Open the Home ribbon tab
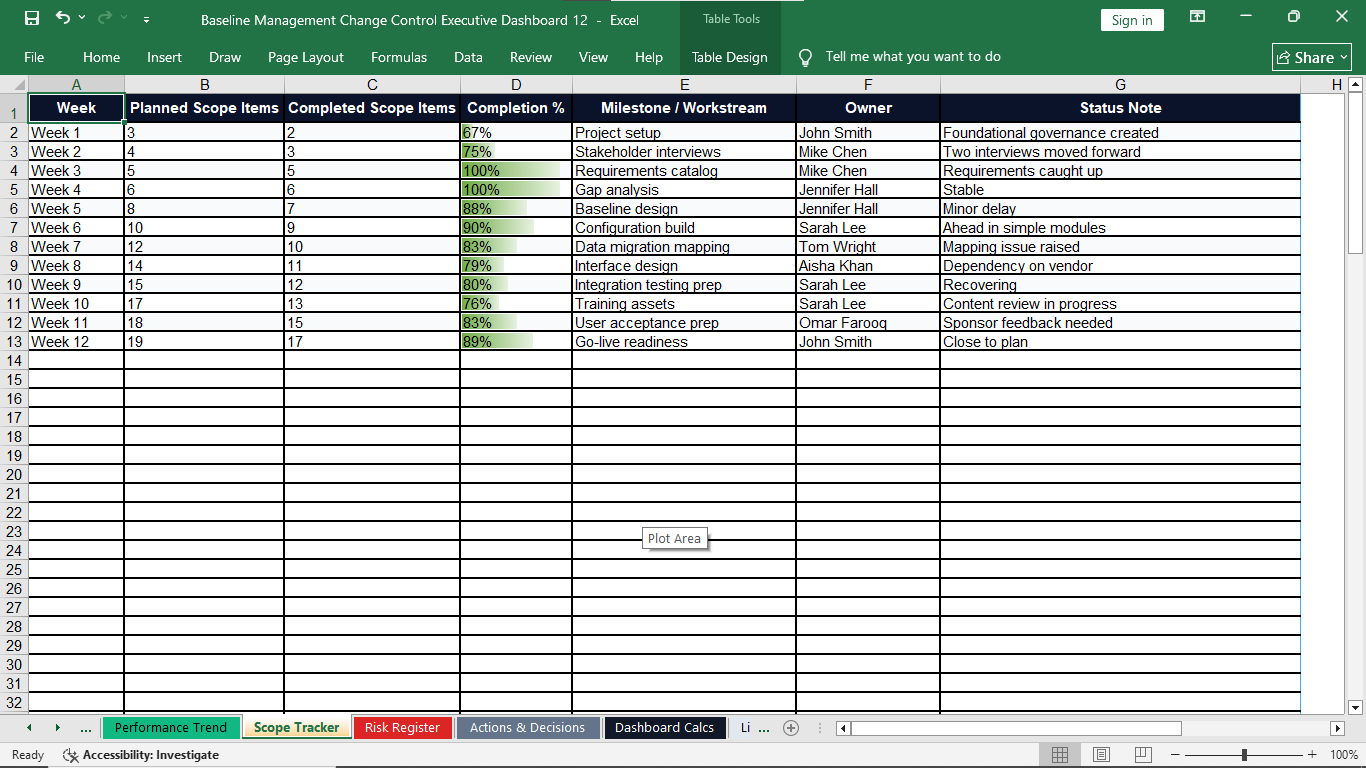Image resolution: width=1366 pixels, height=768 pixels. point(101,57)
